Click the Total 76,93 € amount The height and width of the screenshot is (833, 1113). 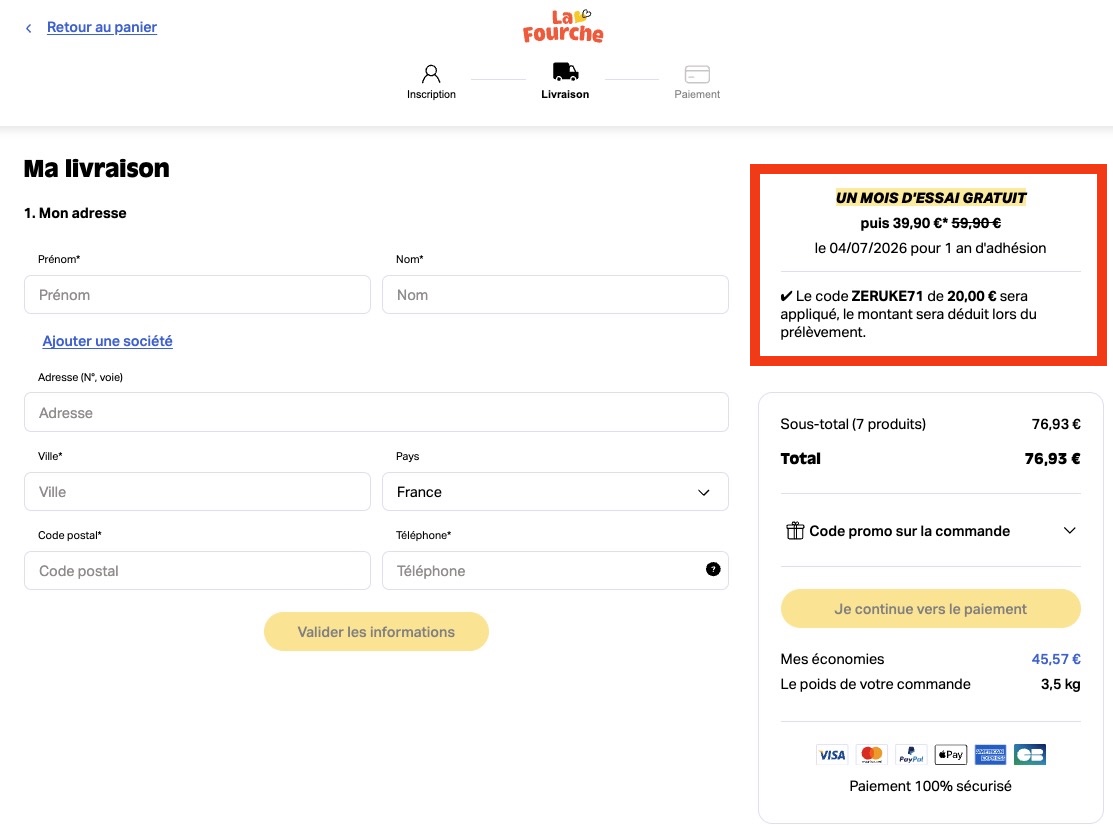[x=1052, y=459]
